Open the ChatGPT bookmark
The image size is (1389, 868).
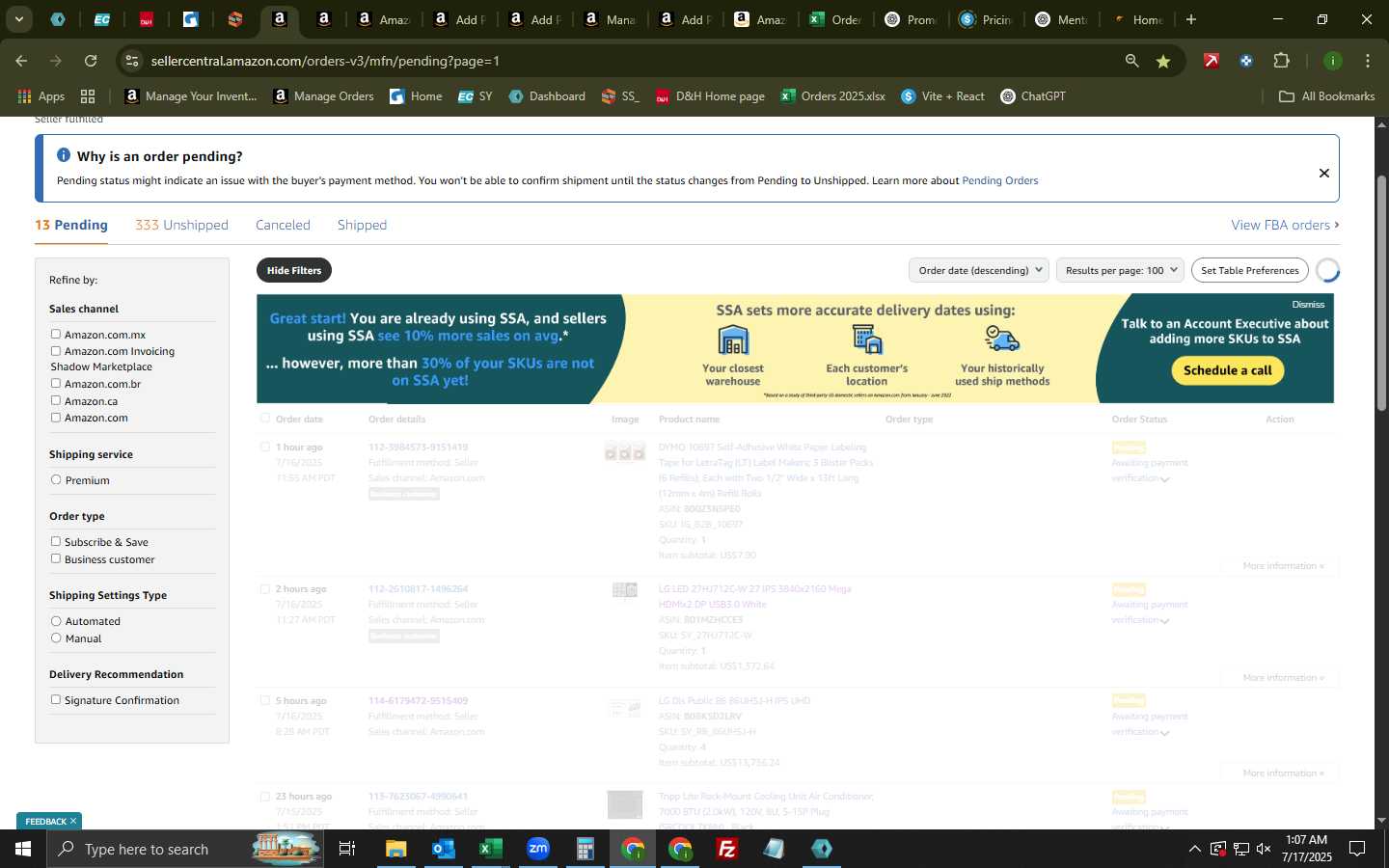pos(1033,96)
